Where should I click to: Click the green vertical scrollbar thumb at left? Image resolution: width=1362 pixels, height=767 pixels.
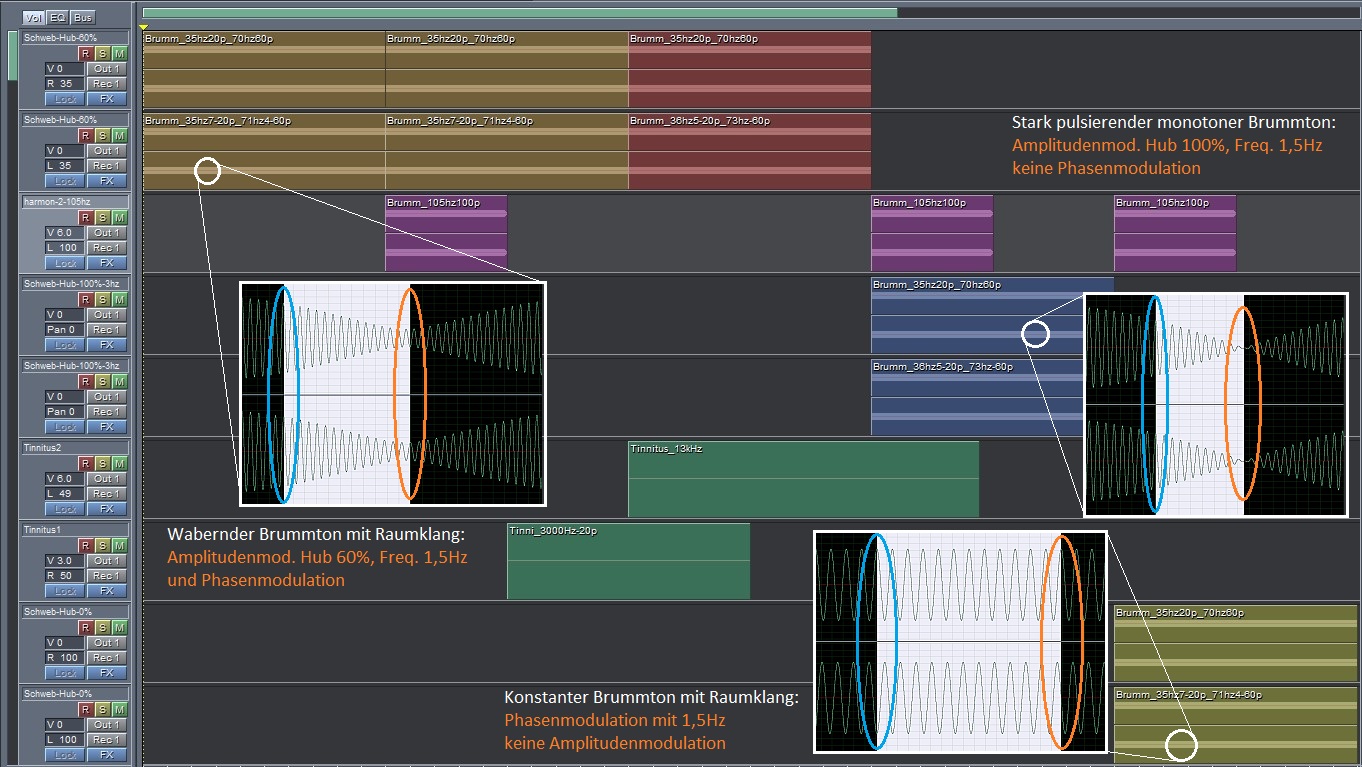(x=13, y=55)
